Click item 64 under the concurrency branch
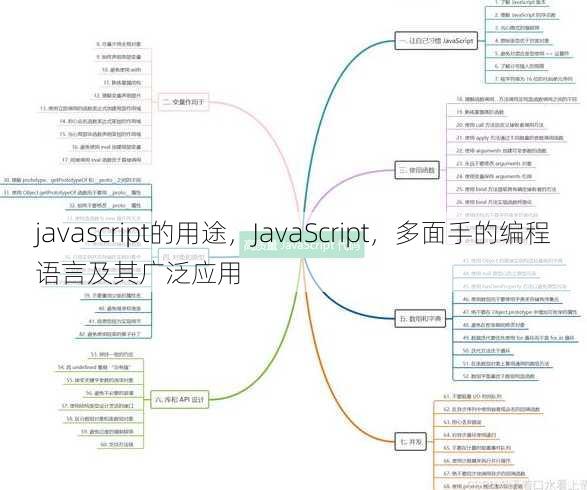The height and width of the screenshot is (490, 587). tap(470, 435)
